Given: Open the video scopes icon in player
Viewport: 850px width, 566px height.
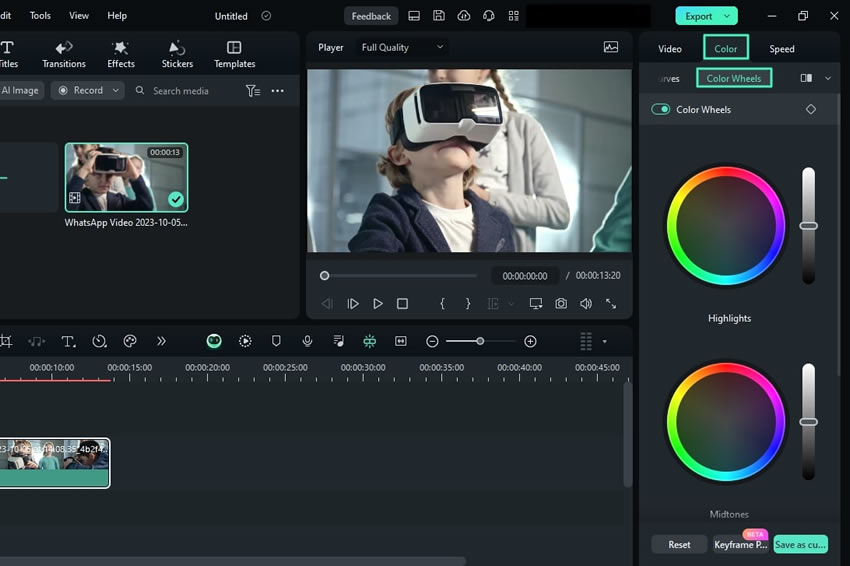Looking at the screenshot, I should 611,47.
